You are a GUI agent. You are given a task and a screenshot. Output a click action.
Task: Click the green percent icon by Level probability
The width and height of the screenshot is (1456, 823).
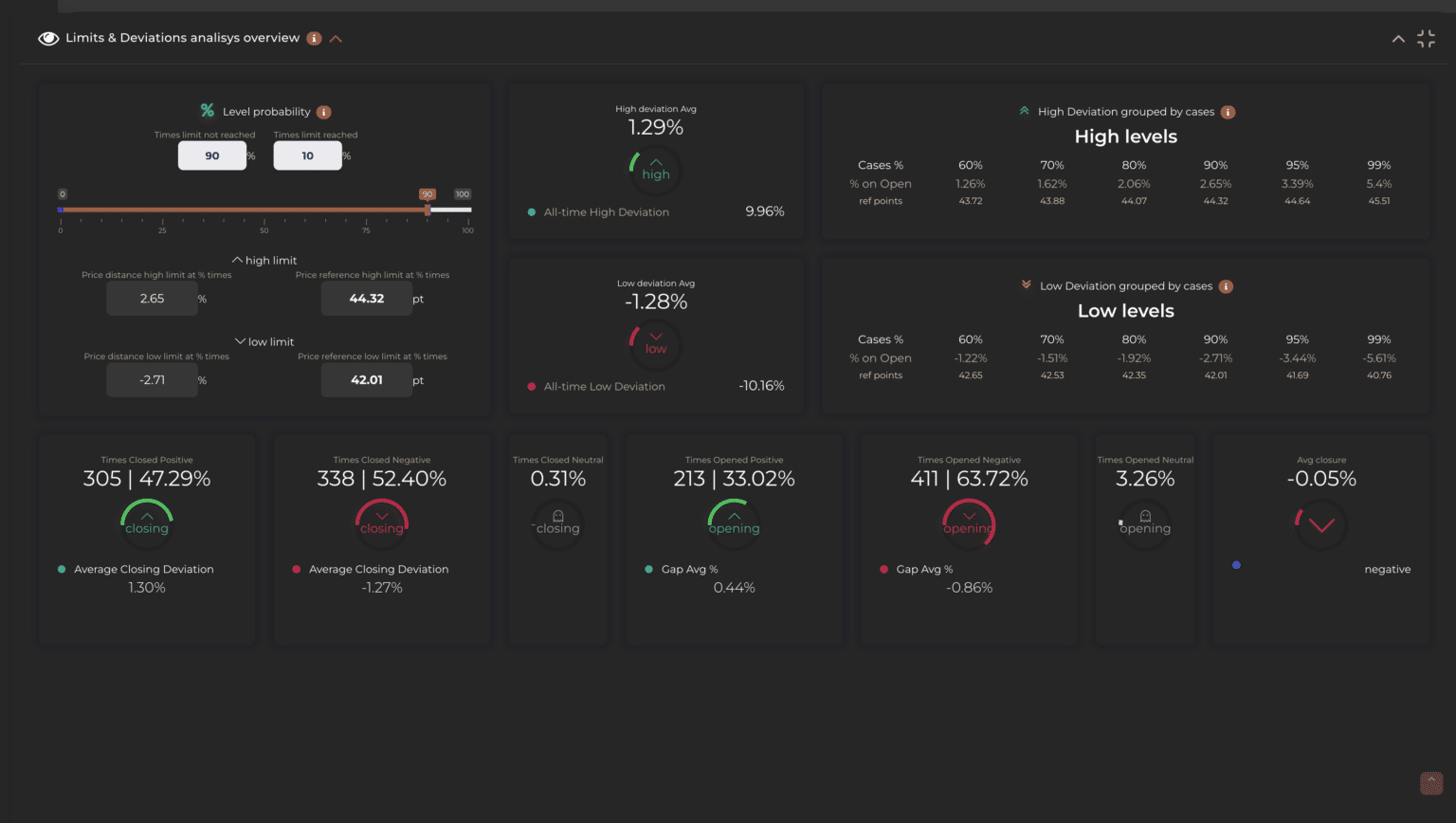pyautogui.click(x=207, y=111)
